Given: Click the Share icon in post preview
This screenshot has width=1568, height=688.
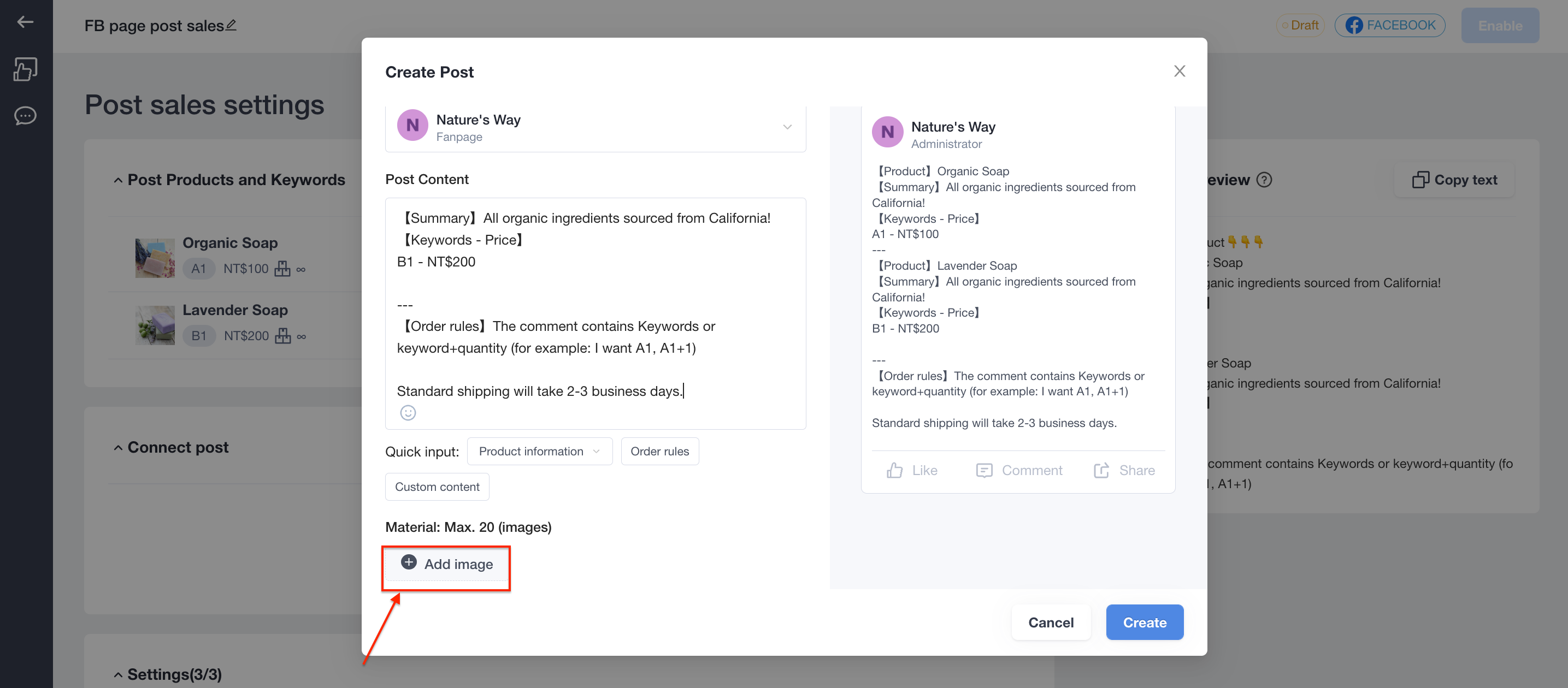Looking at the screenshot, I should [x=1101, y=470].
